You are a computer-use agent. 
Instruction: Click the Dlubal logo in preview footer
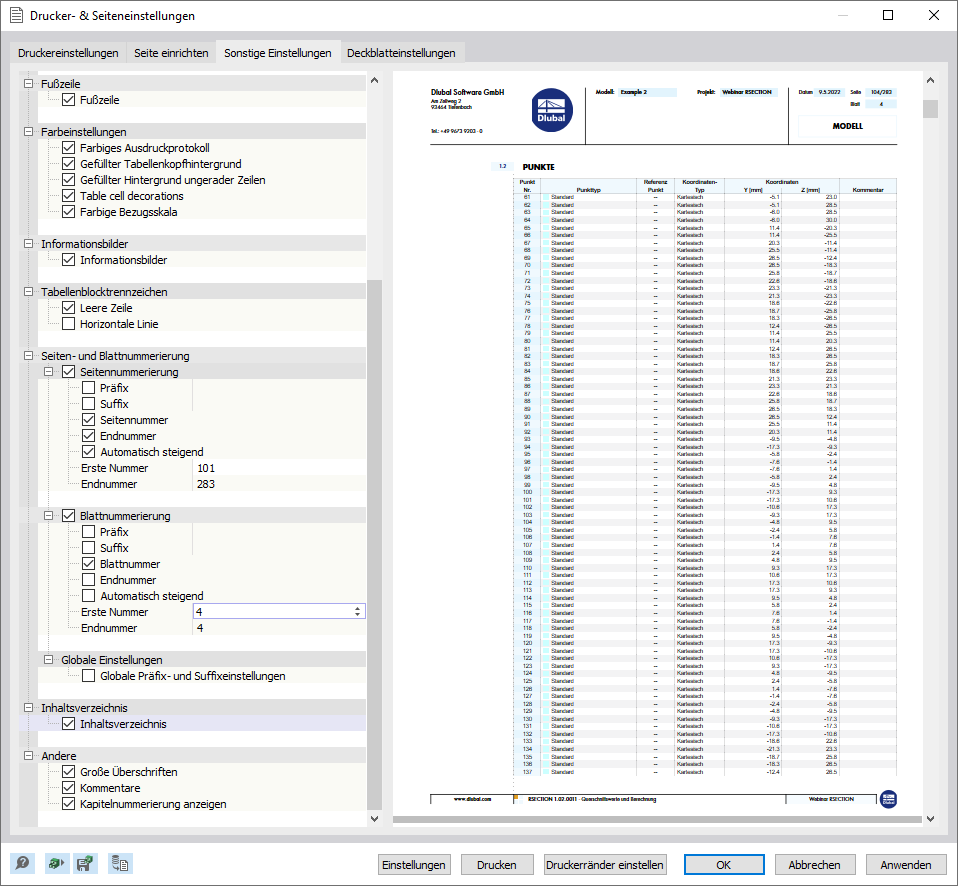tap(888, 799)
